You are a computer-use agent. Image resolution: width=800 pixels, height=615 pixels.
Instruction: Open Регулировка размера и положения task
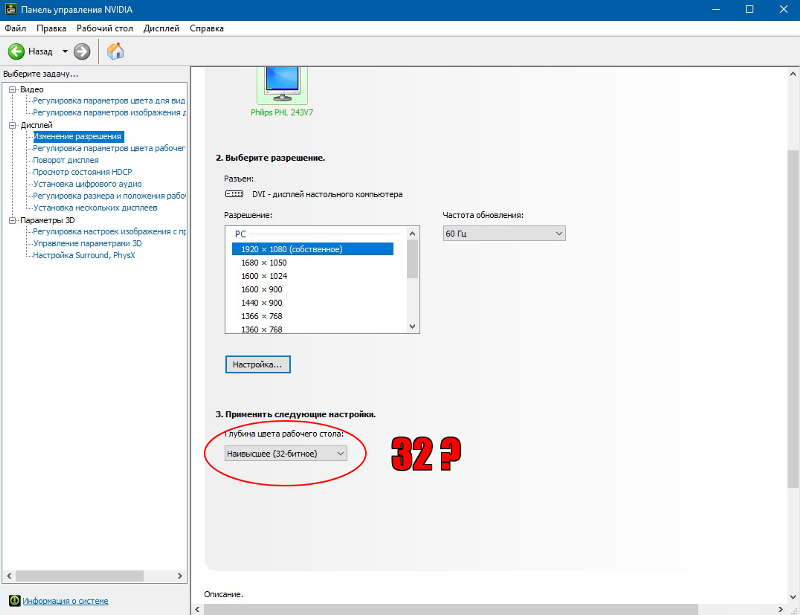[109, 195]
